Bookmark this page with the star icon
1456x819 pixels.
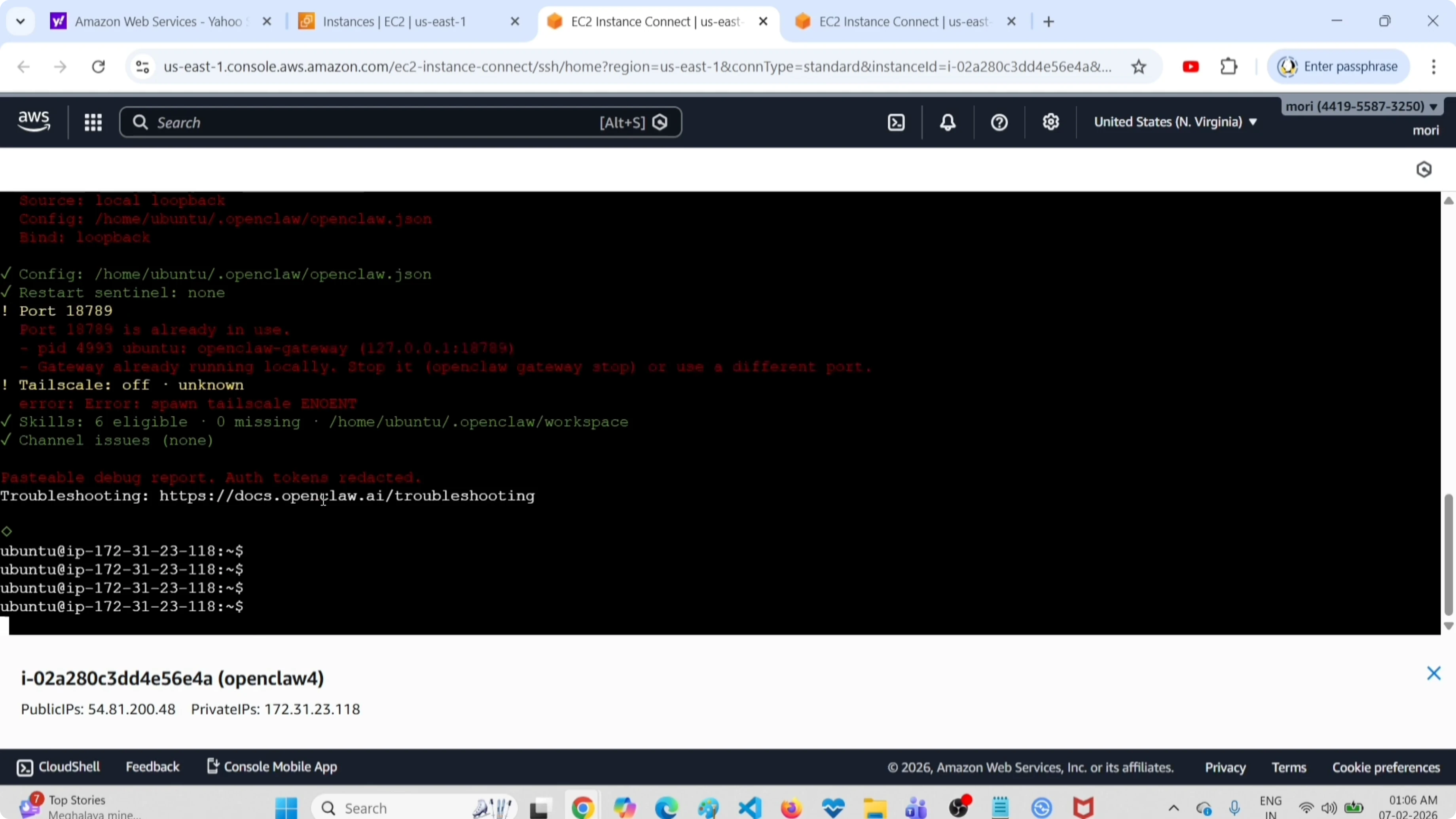point(1139,66)
